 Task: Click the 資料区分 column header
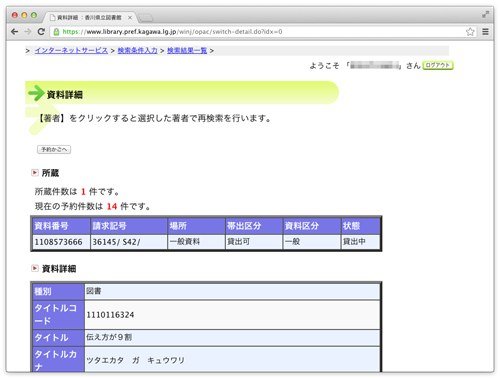click(x=312, y=226)
